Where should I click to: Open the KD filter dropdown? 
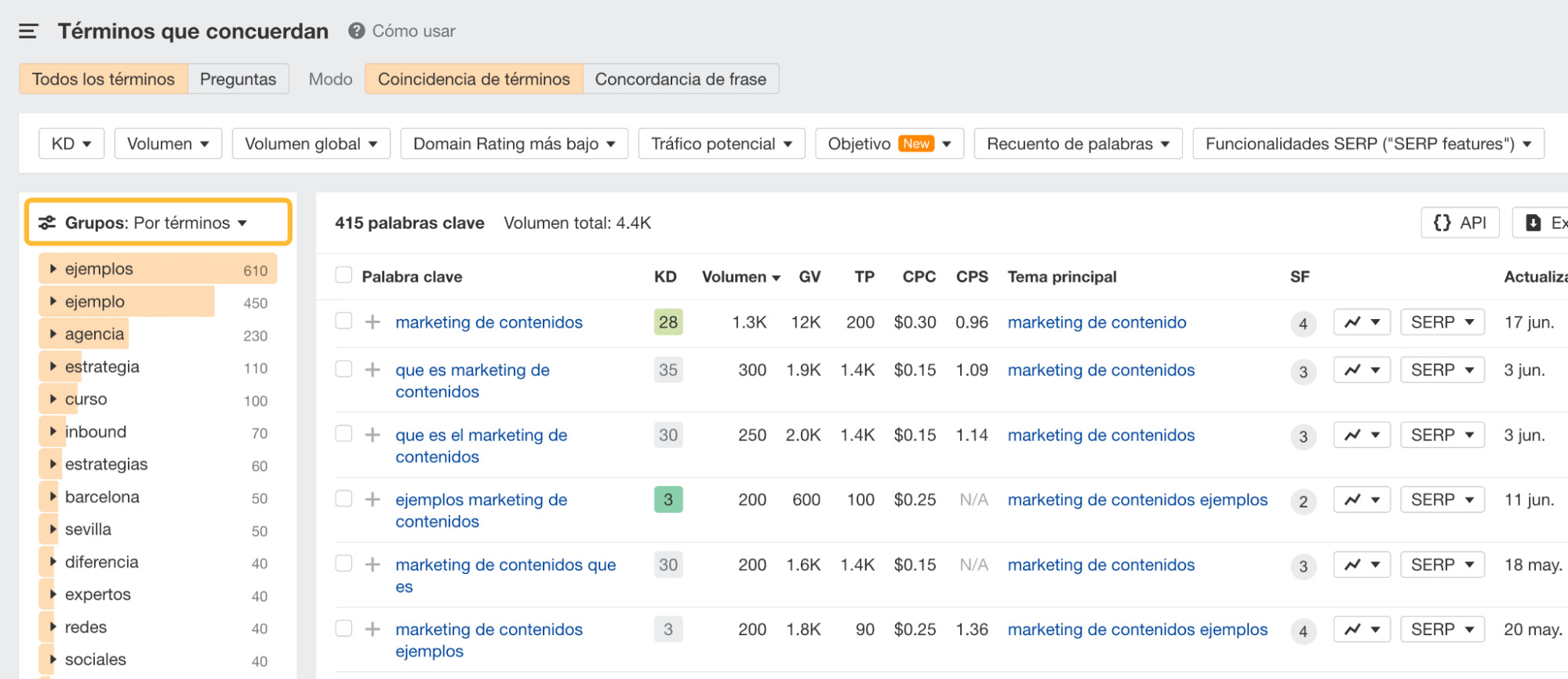click(71, 143)
